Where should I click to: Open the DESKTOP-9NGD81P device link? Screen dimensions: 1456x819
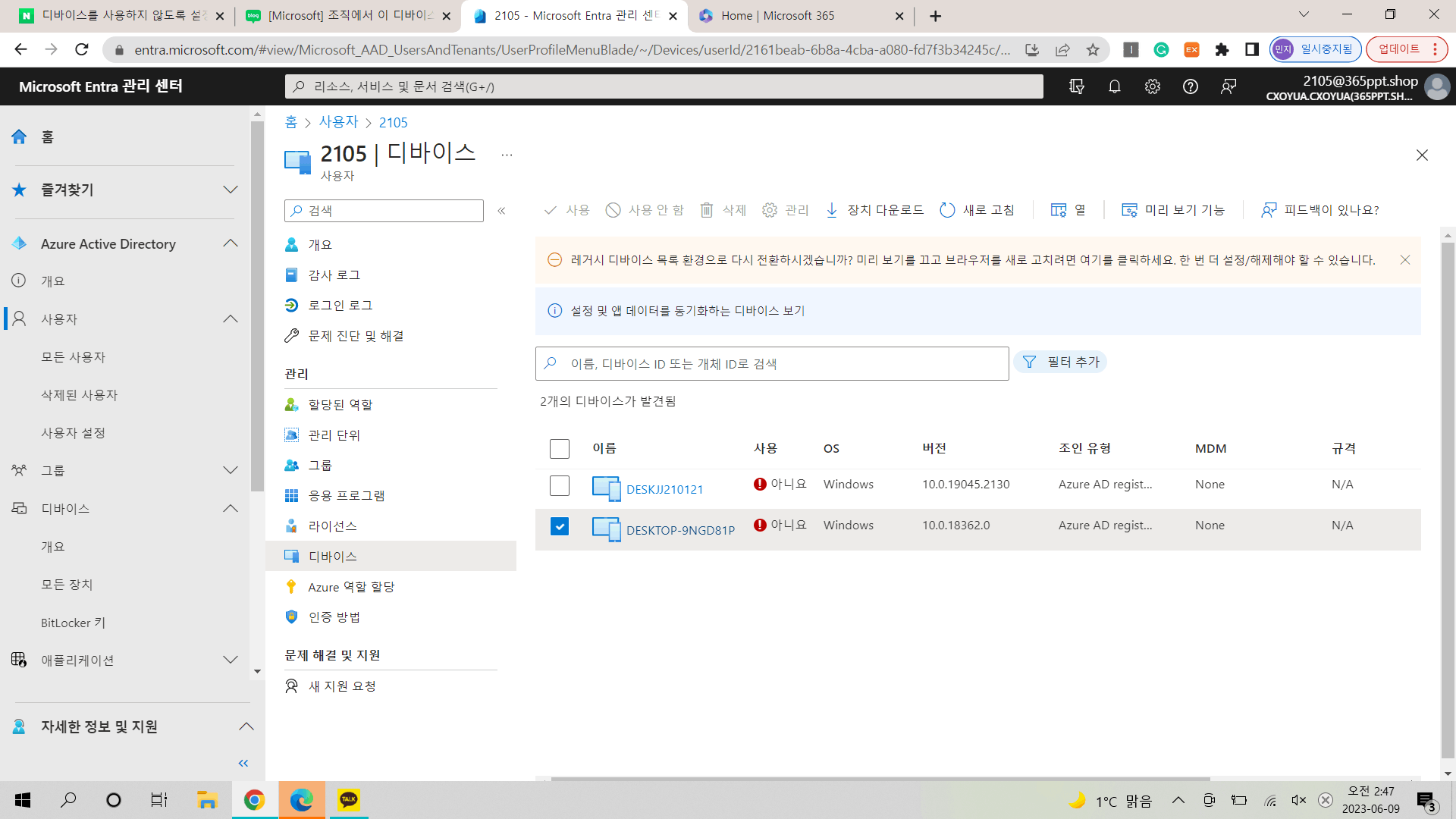coord(680,530)
